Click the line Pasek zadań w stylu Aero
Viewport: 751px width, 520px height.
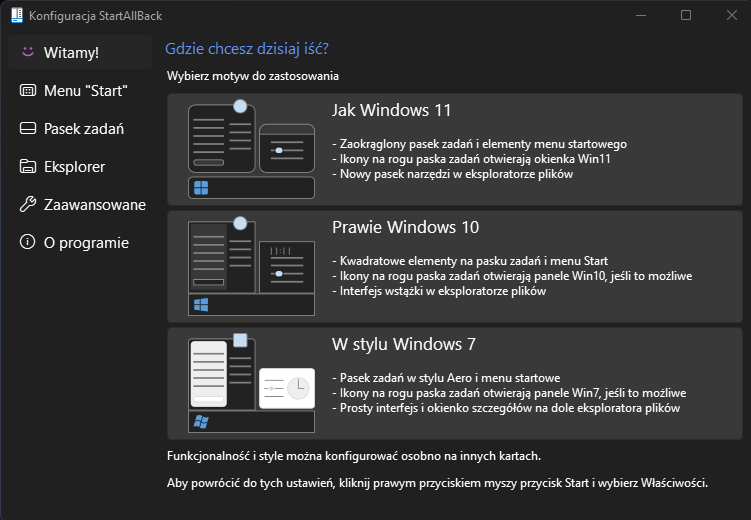pyautogui.click(x=446, y=378)
